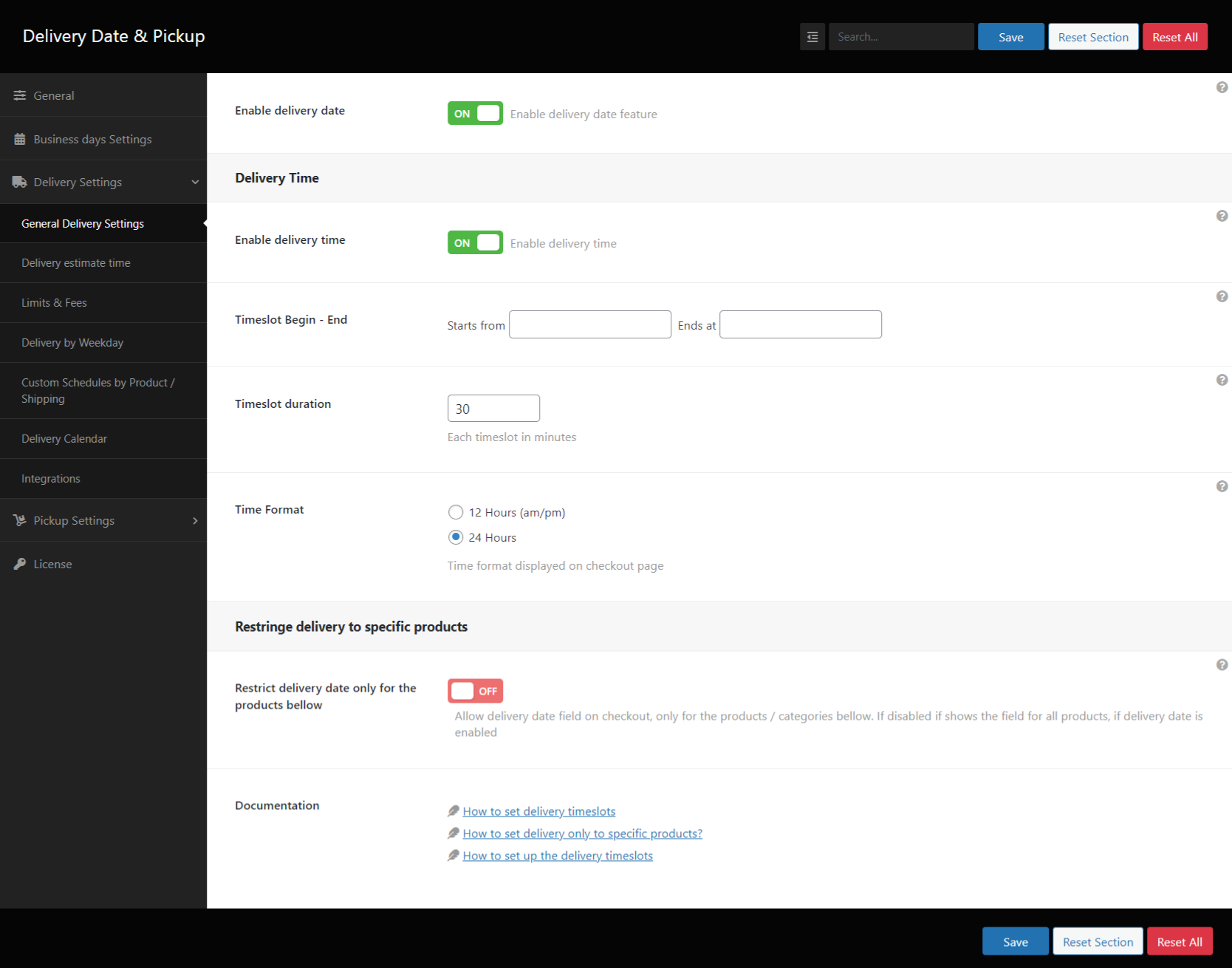Open the How to set delivery timeslots link

tap(538, 811)
